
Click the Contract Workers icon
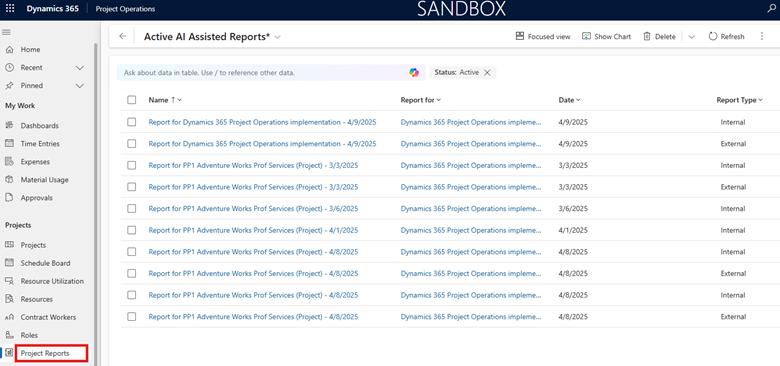click(x=9, y=317)
